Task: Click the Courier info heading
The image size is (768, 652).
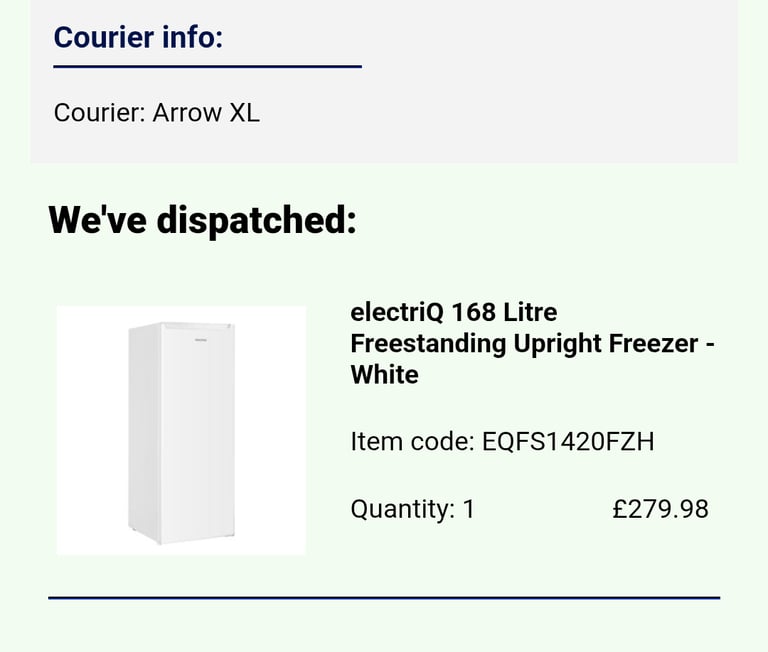Action: pos(138,37)
